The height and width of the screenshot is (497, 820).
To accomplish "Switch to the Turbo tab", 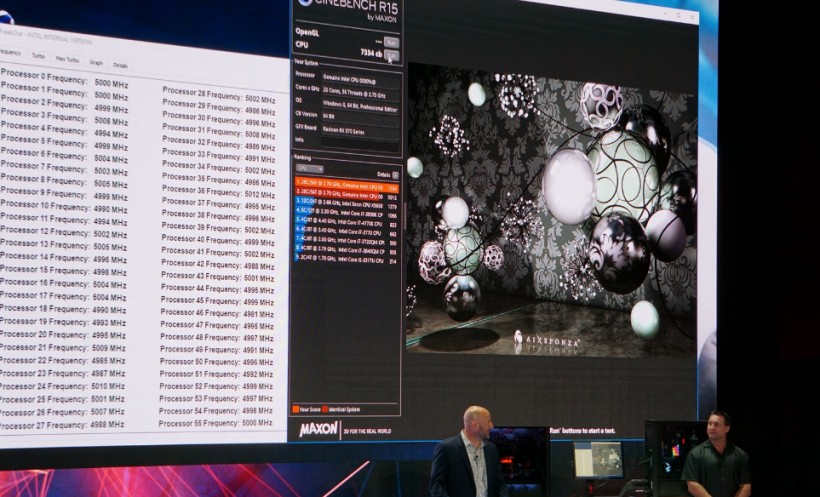I will [x=38, y=55].
